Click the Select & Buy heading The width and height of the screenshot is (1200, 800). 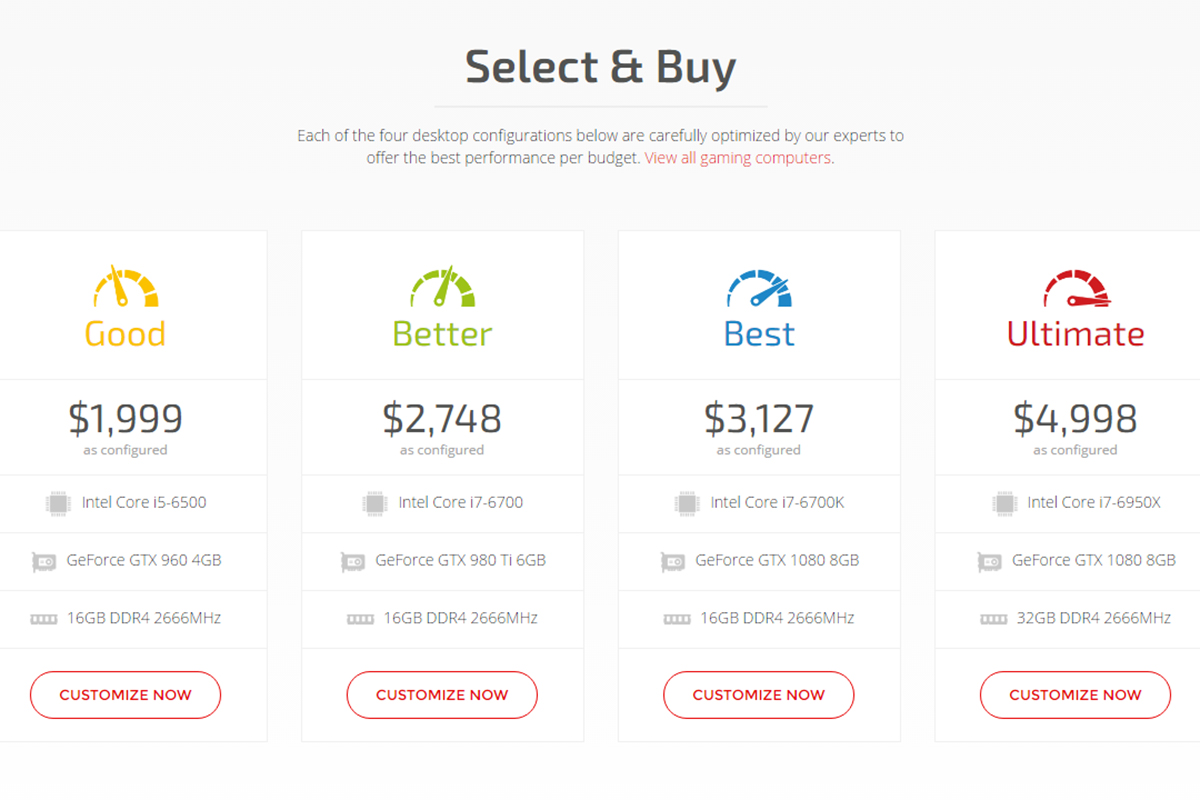[600, 67]
